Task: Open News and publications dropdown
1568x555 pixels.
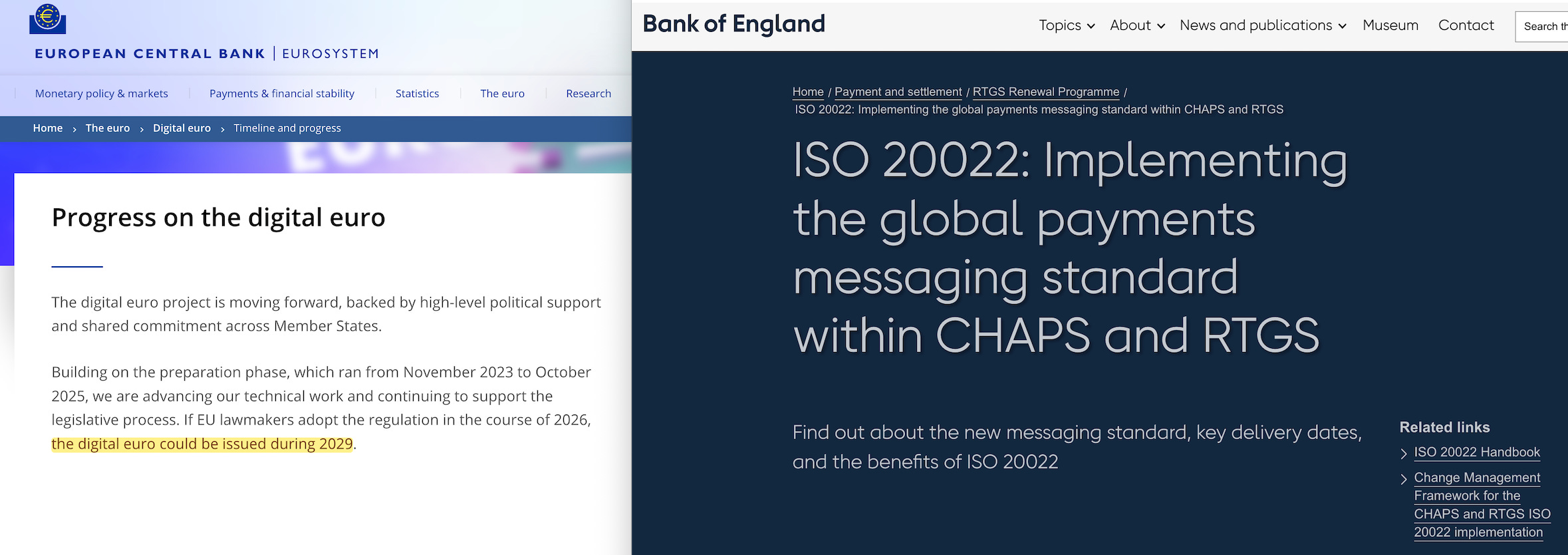Action: 1263,25
